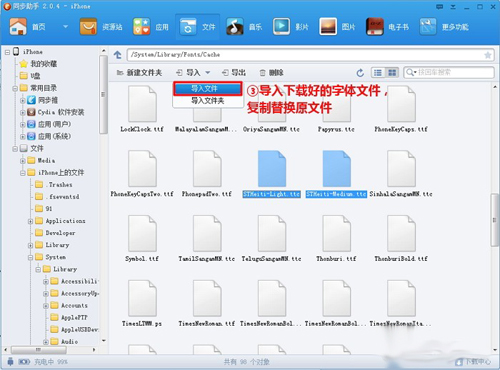Open the 导入 dropdown arrow

pos(208,73)
